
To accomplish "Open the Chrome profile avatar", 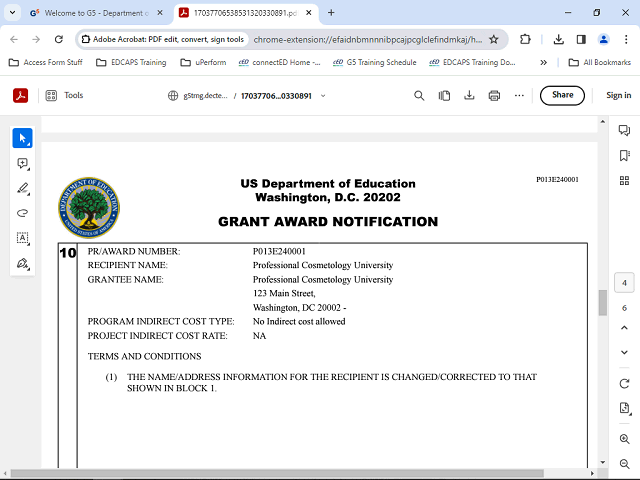I will point(604,39).
